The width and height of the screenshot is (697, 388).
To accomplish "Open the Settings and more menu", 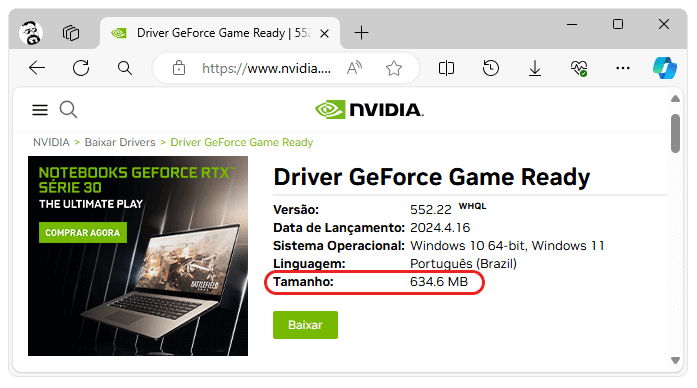I will [x=623, y=68].
